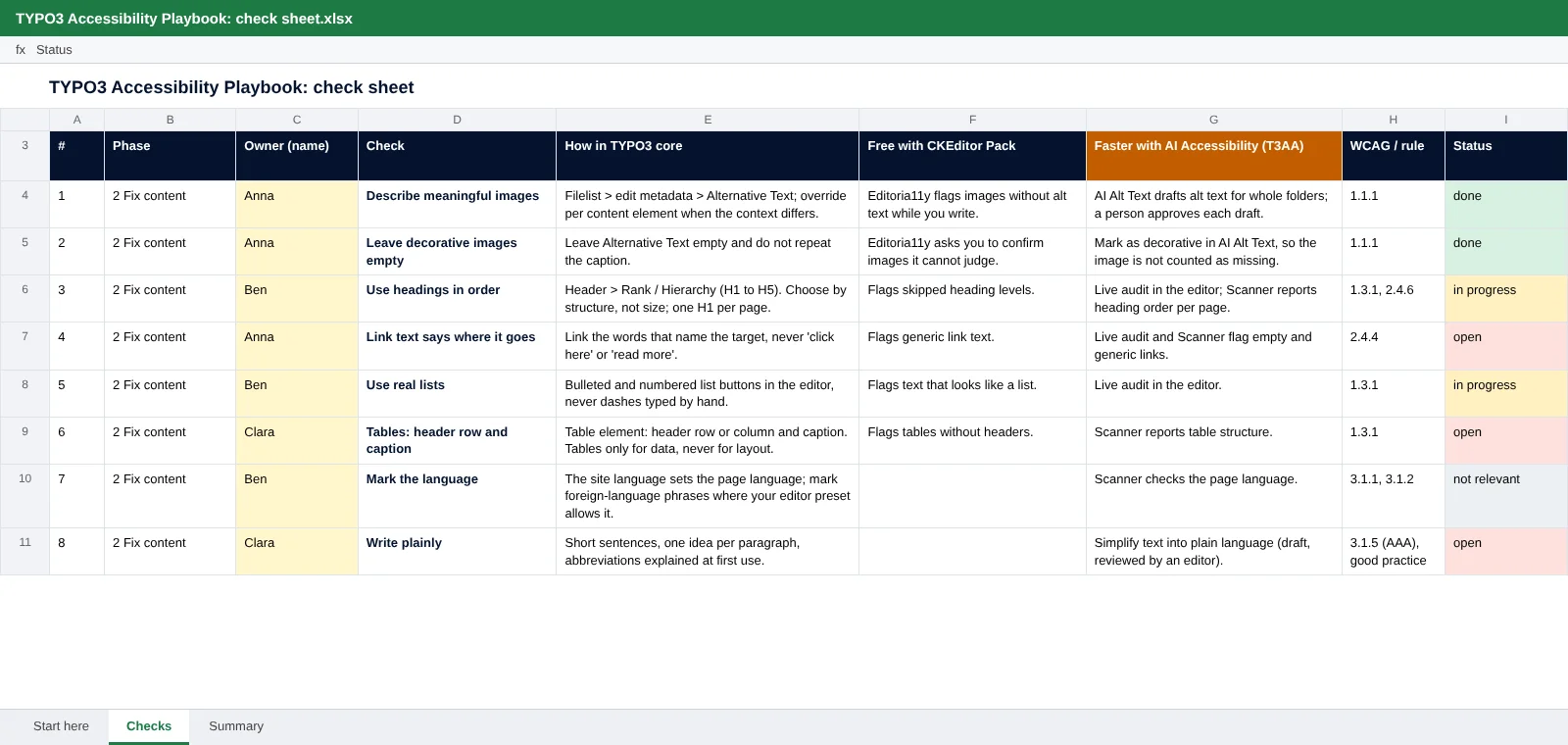Select column D header
1568x745 pixels.
(457, 120)
